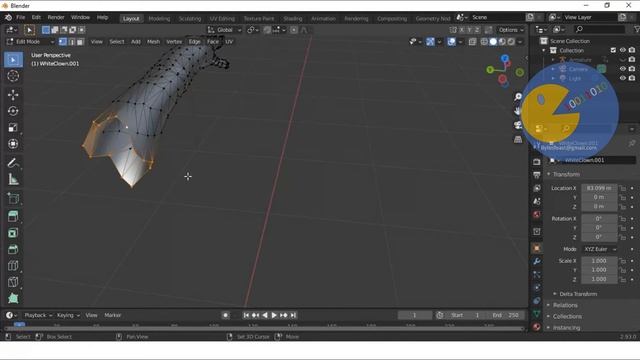The height and width of the screenshot is (360, 640).
Task: Click Rotation X value field
Action: tap(599, 219)
